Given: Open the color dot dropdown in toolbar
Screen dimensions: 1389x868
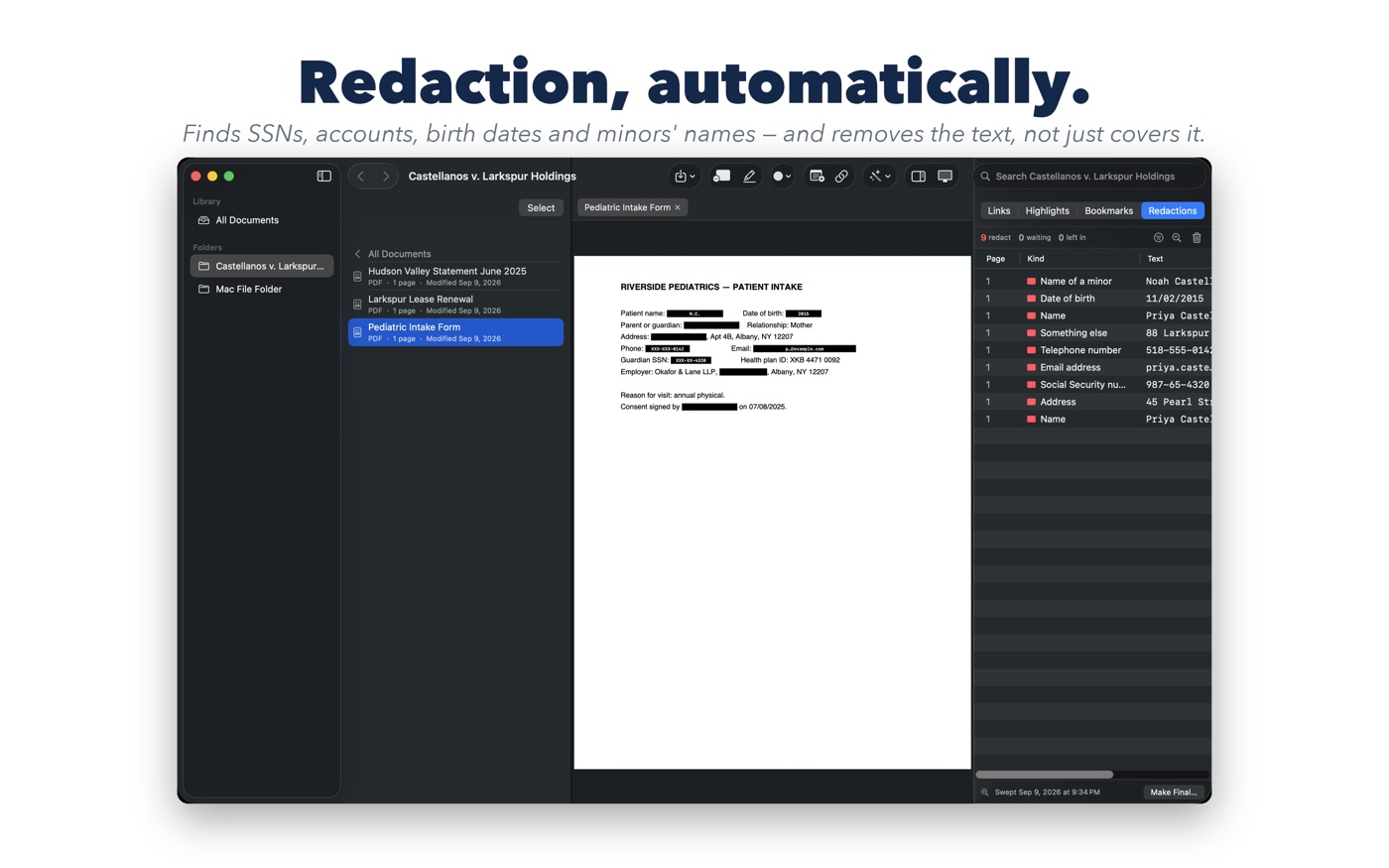Looking at the screenshot, I should tap(782, 177).
